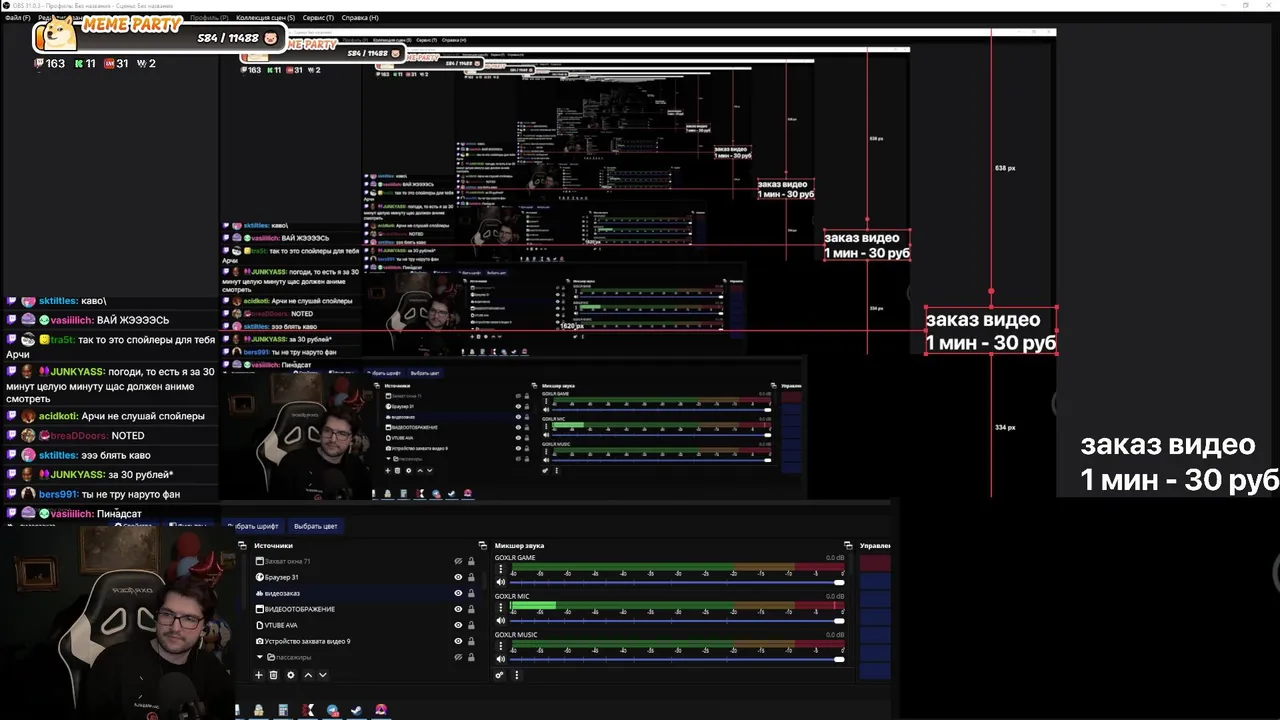Select Устройство захвата видео 9 row

coord(364,641)
